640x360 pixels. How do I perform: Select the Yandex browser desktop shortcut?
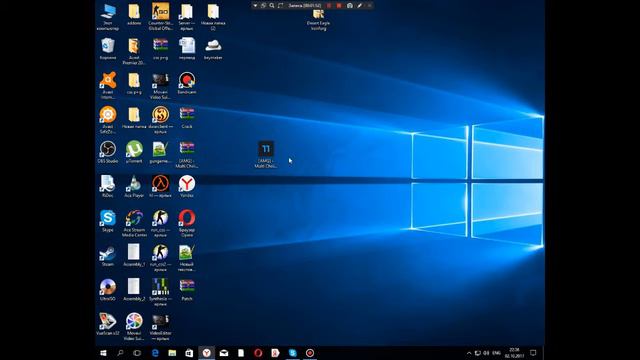click(187, 187)
